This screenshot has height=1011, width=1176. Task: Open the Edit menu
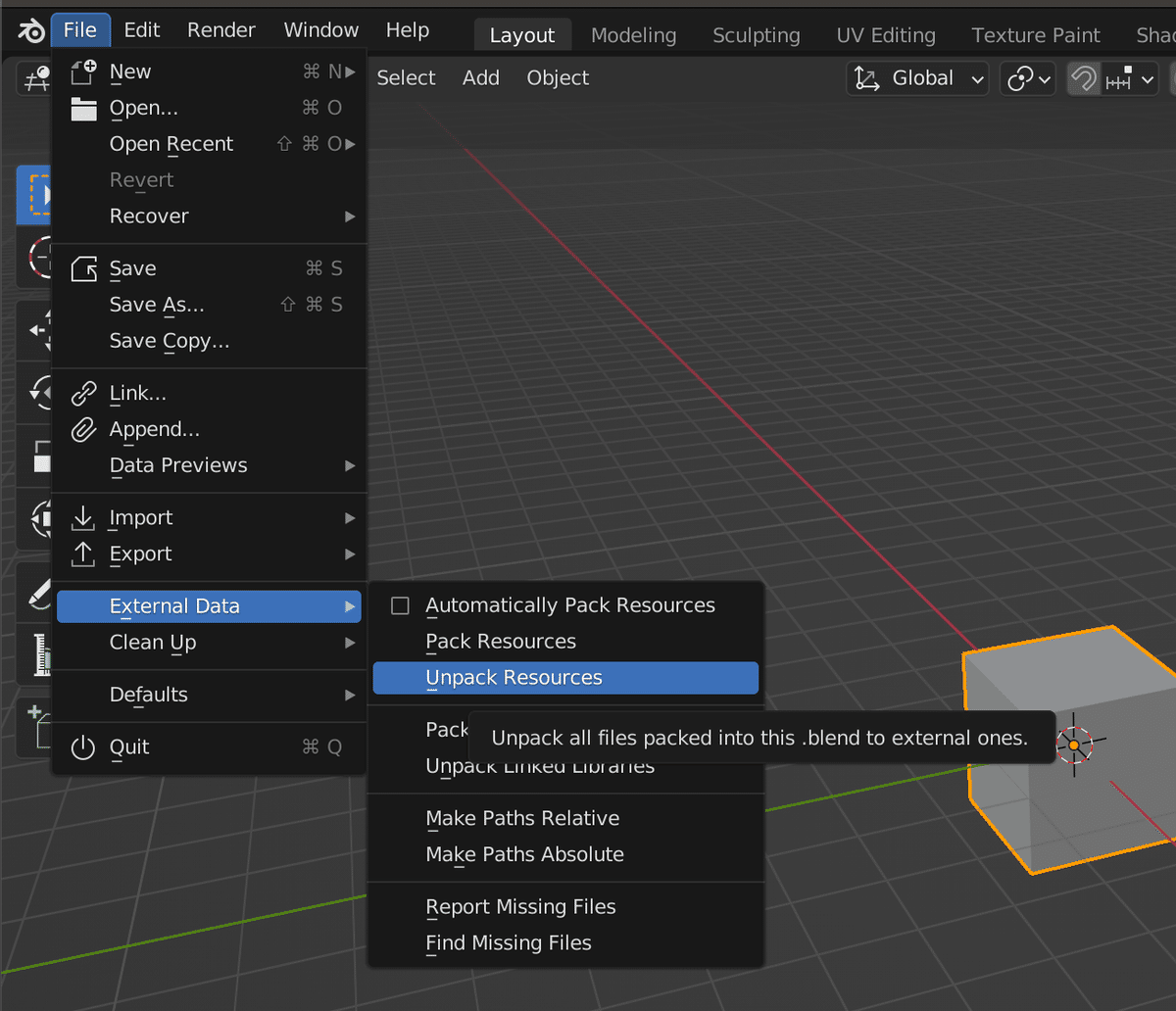coord(142,30)
